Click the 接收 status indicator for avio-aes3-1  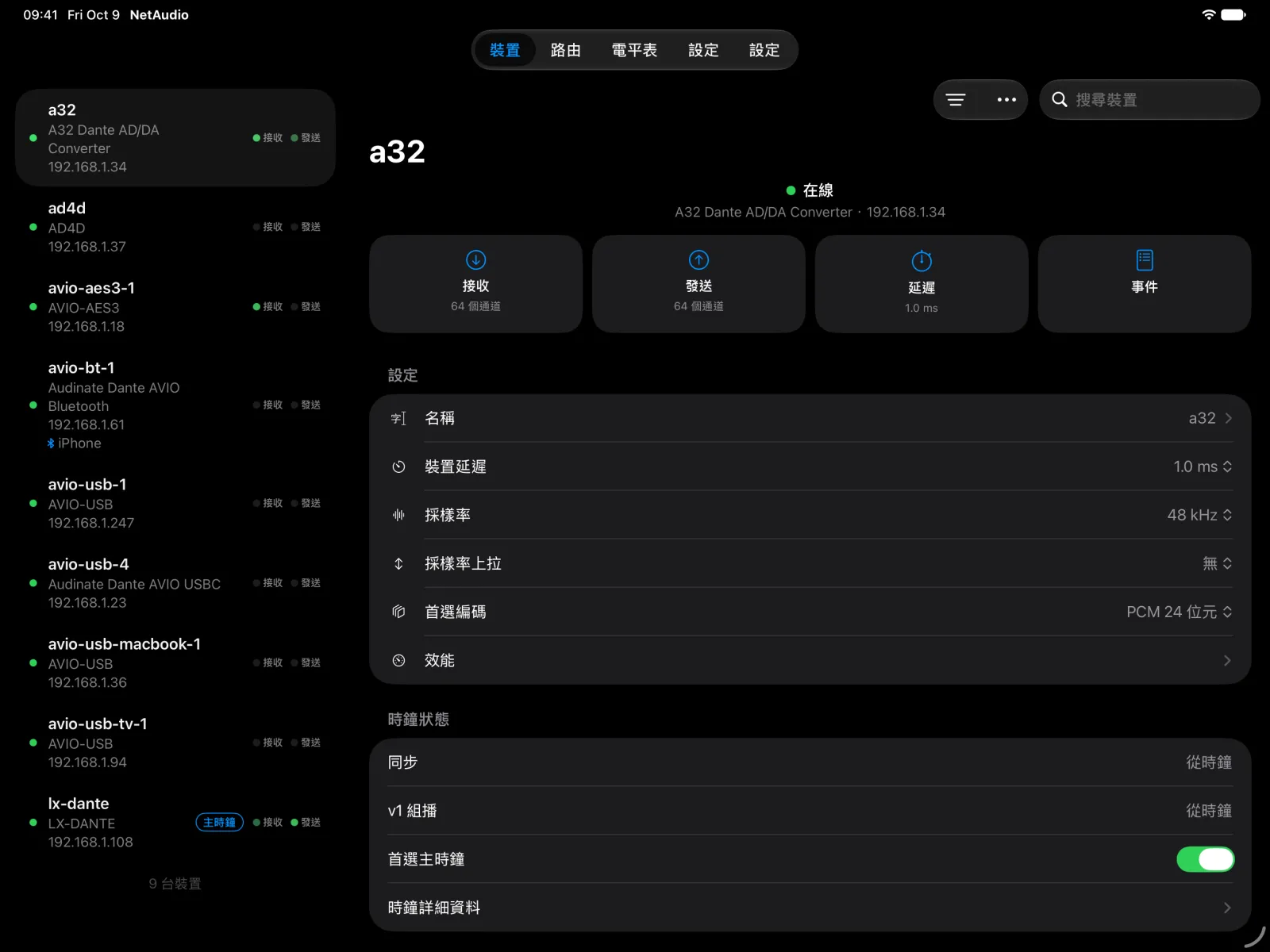267,307
